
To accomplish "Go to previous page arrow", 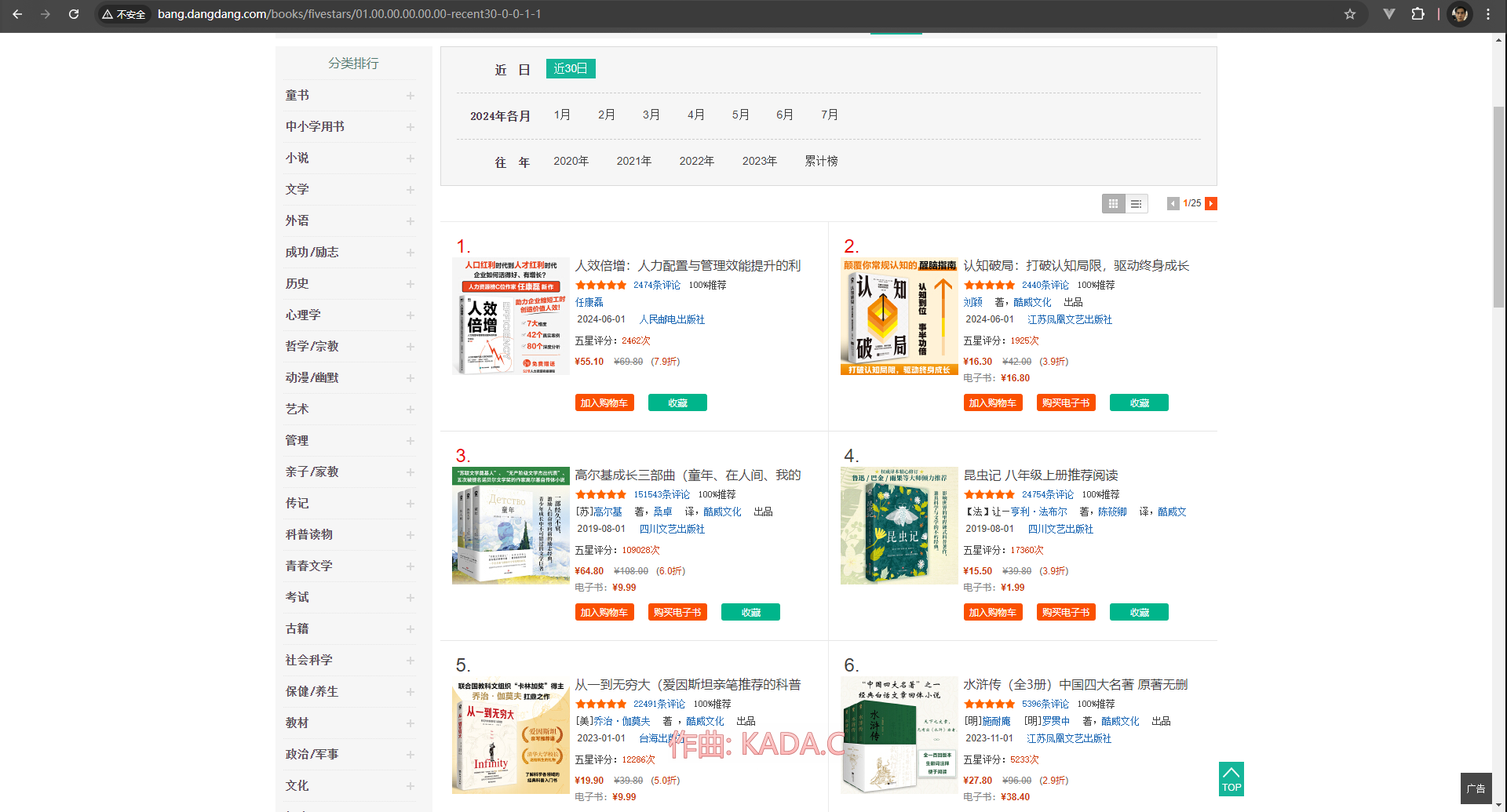I will coord(1173,204).
